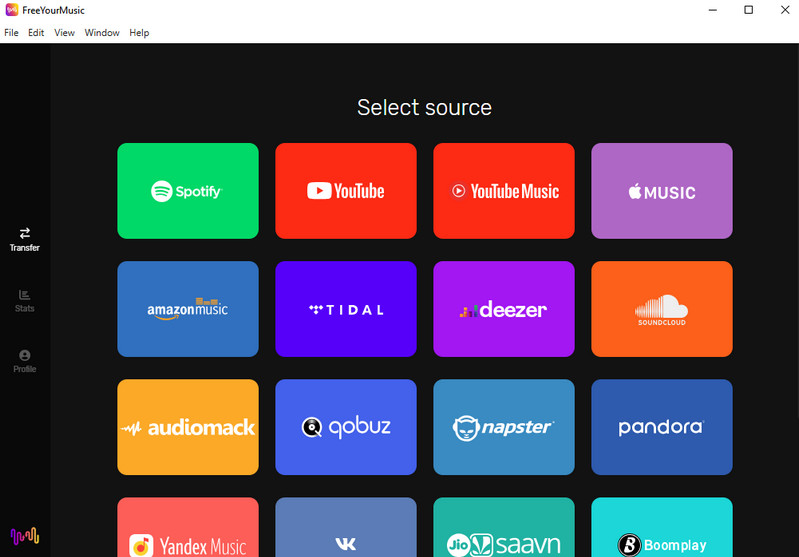Select the SoundCloud tile
Image resolution: width=799 pixels, height=557 pixels.
pyautogui.click(x=661, y=309)
